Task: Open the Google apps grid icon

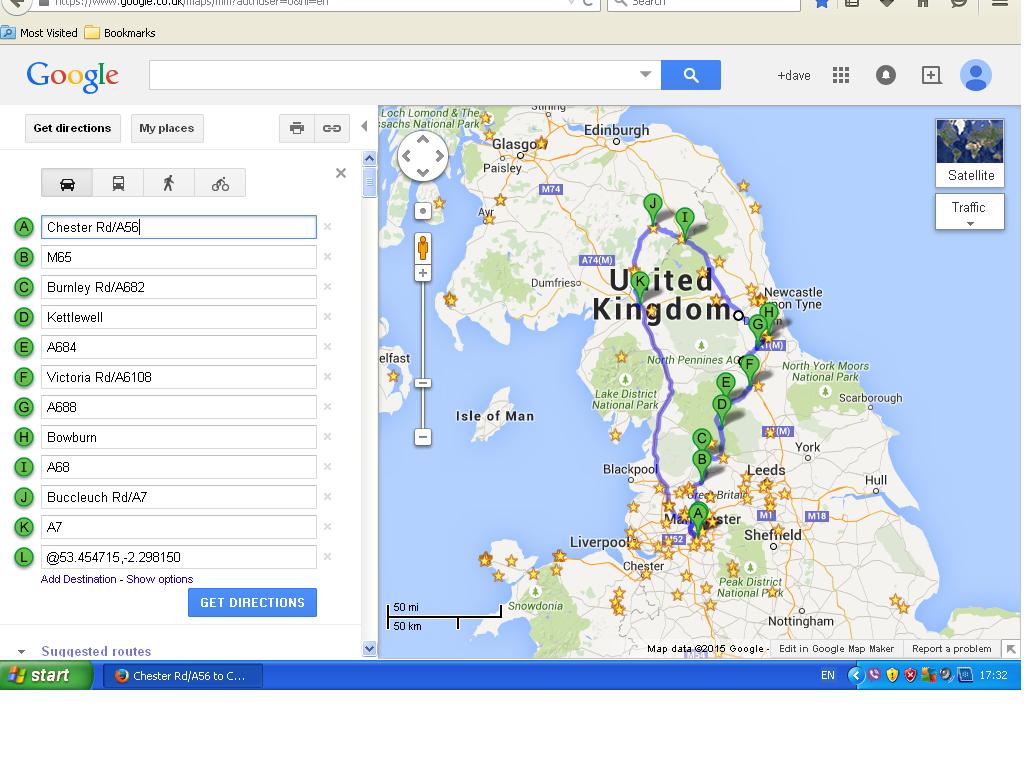Action: pos(841,75)
